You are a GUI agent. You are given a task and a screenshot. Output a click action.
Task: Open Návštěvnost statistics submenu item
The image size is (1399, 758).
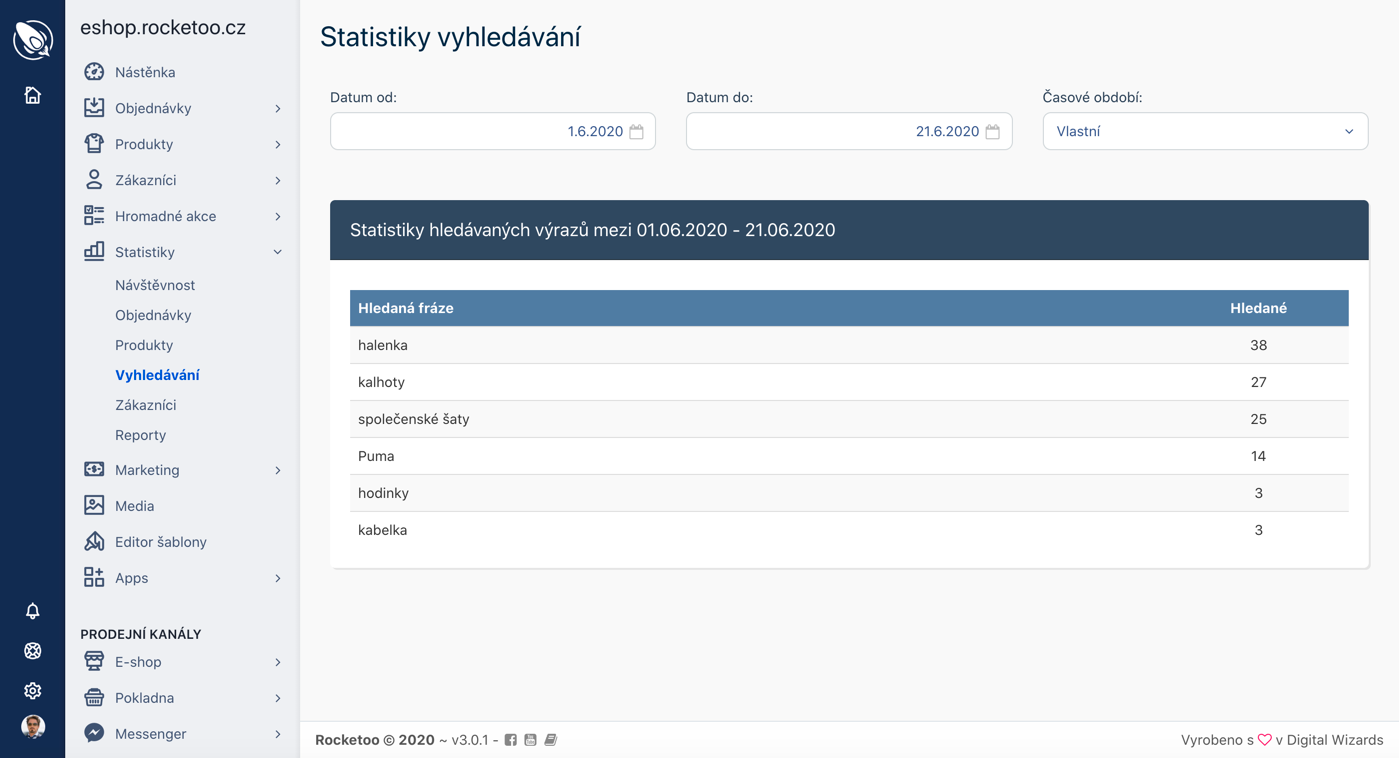click(x=155, y=285)
